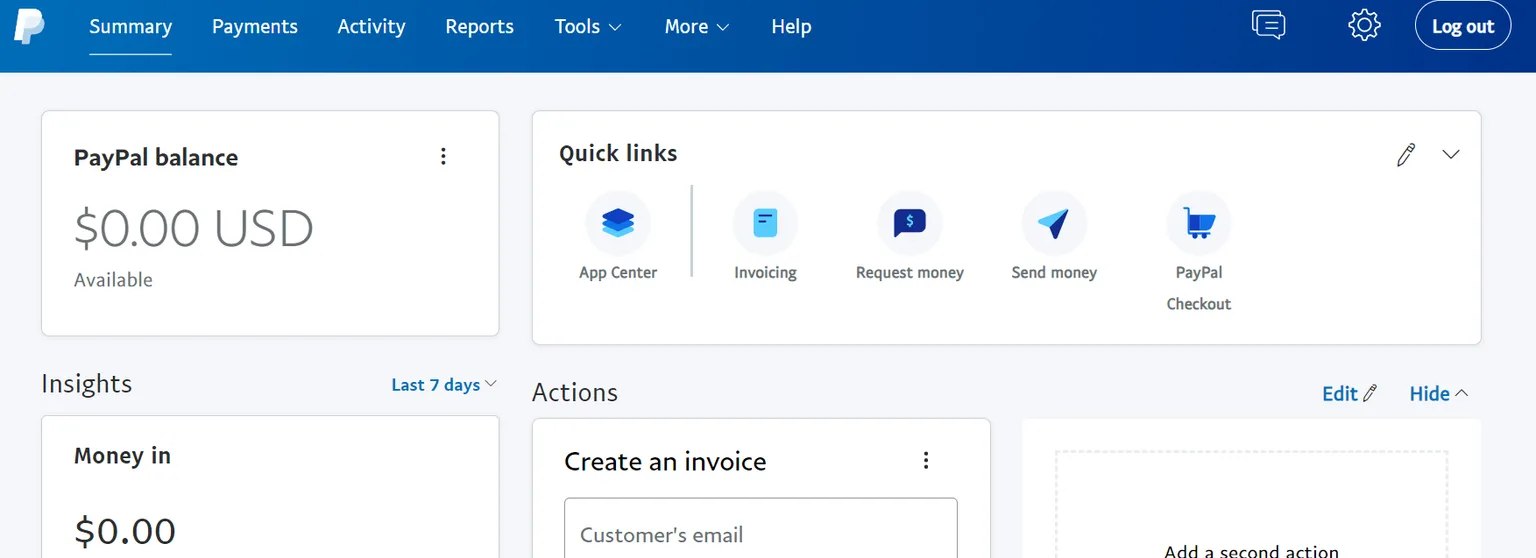
Task: Click the Insights heading
Action: click(86, 384)
